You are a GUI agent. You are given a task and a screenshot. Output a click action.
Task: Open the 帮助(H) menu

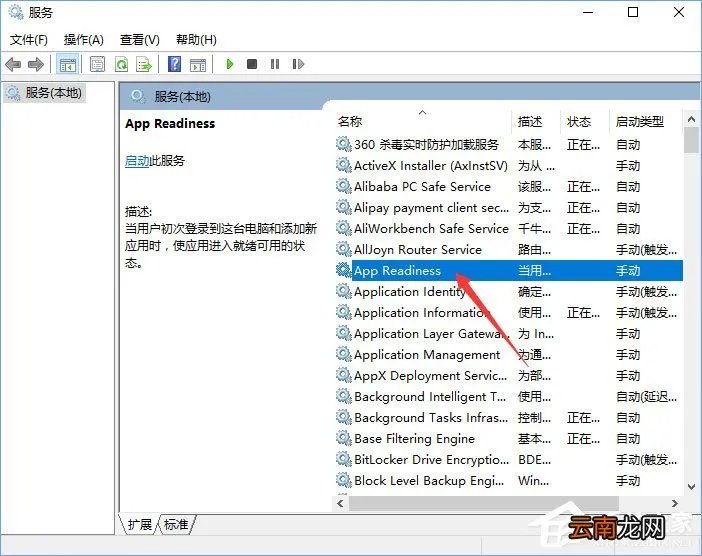(196, 40)
